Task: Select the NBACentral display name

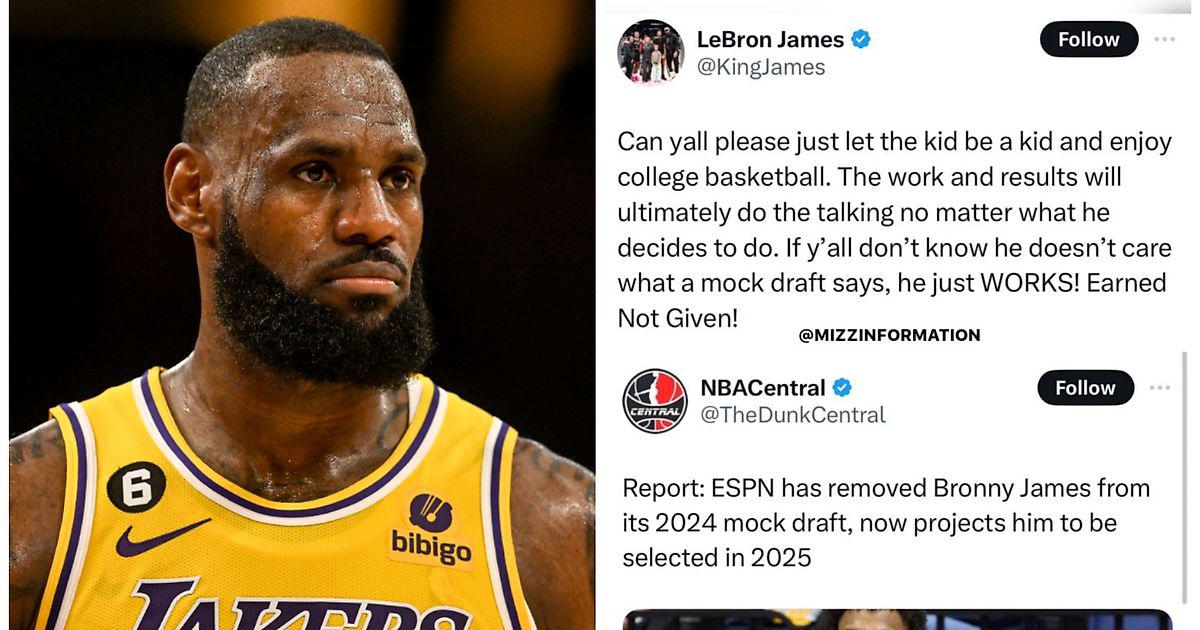Action: [x=763, y=388]
